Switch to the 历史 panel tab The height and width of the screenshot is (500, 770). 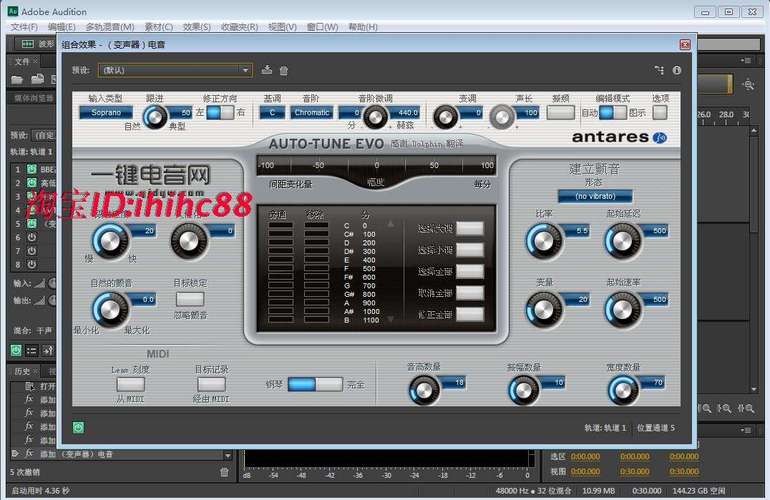pos(23,371)
